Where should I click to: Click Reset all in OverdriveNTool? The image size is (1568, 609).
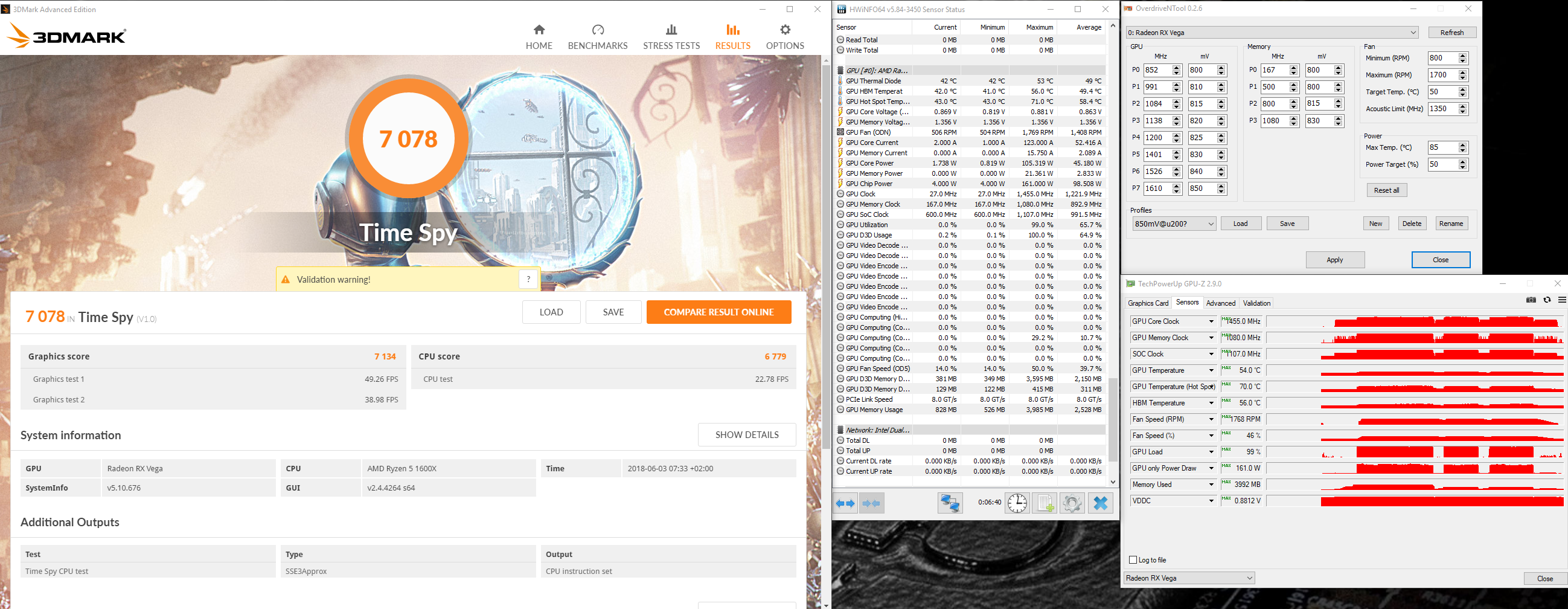[x=1387, y=190]
